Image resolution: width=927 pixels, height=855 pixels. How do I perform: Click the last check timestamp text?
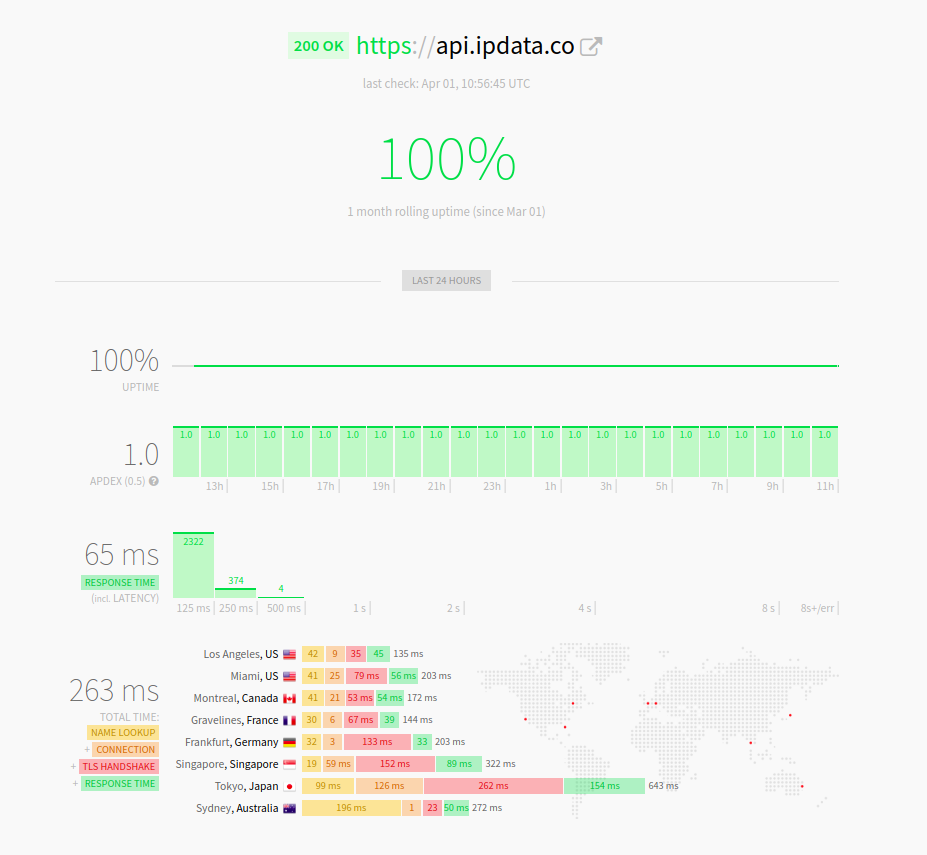(x=446, y=84)
